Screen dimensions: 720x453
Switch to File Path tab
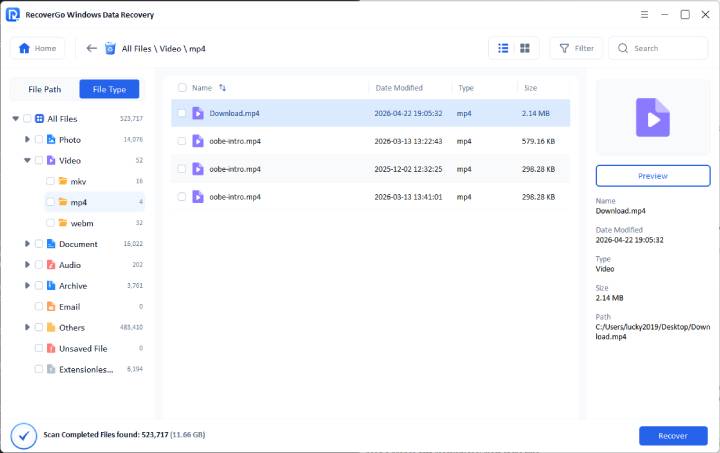pos(45,89)
